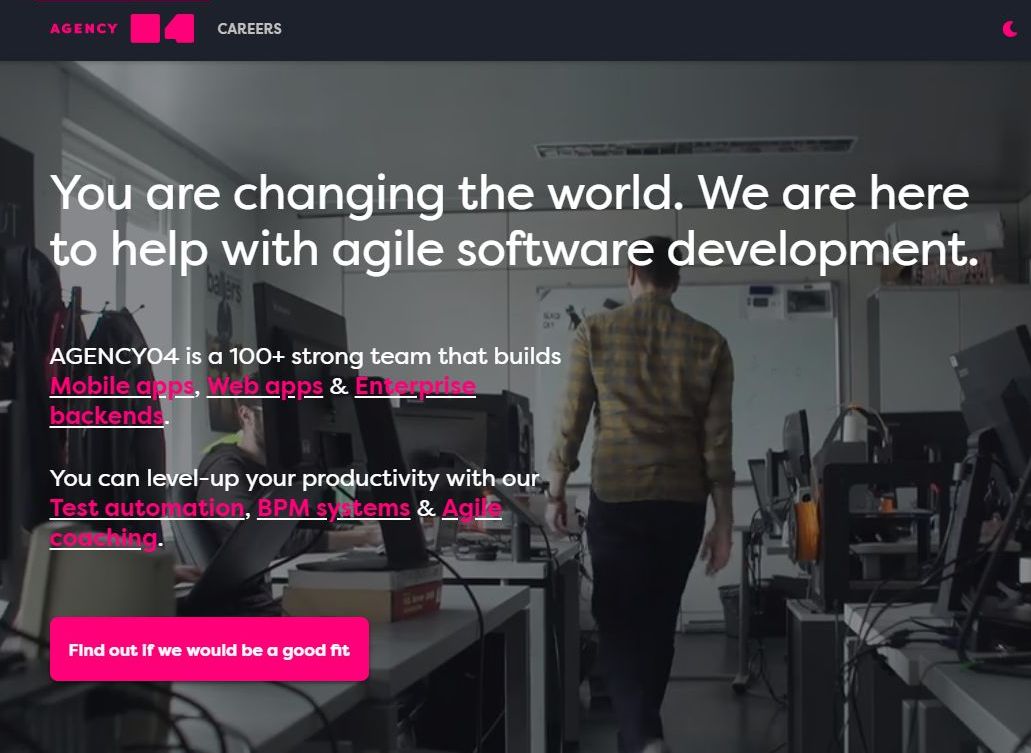
Task: Follow the Enterprise link text
Action: (x=416, y=386)
